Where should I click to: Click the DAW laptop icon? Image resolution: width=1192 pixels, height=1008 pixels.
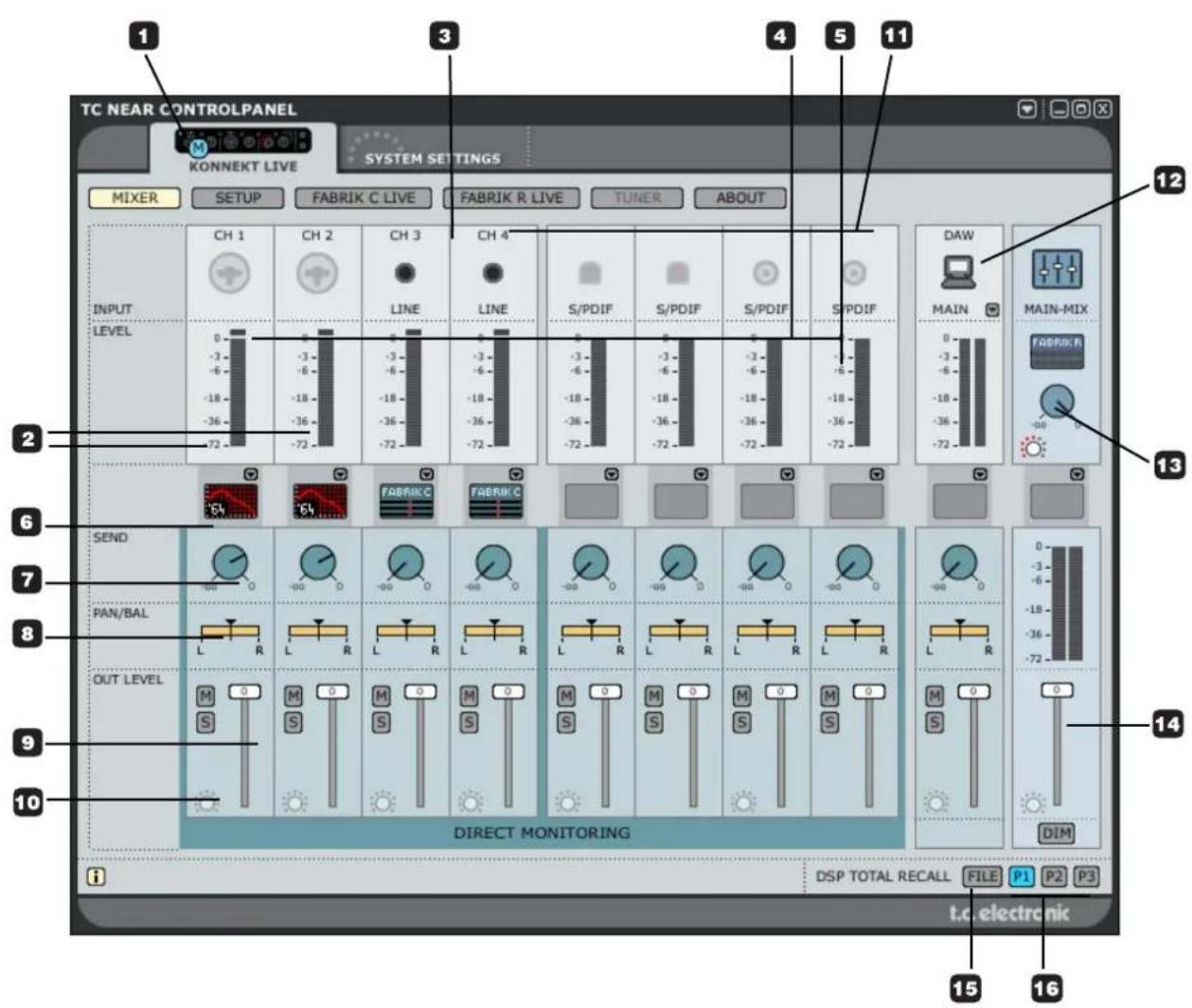(x=958, y=273)
